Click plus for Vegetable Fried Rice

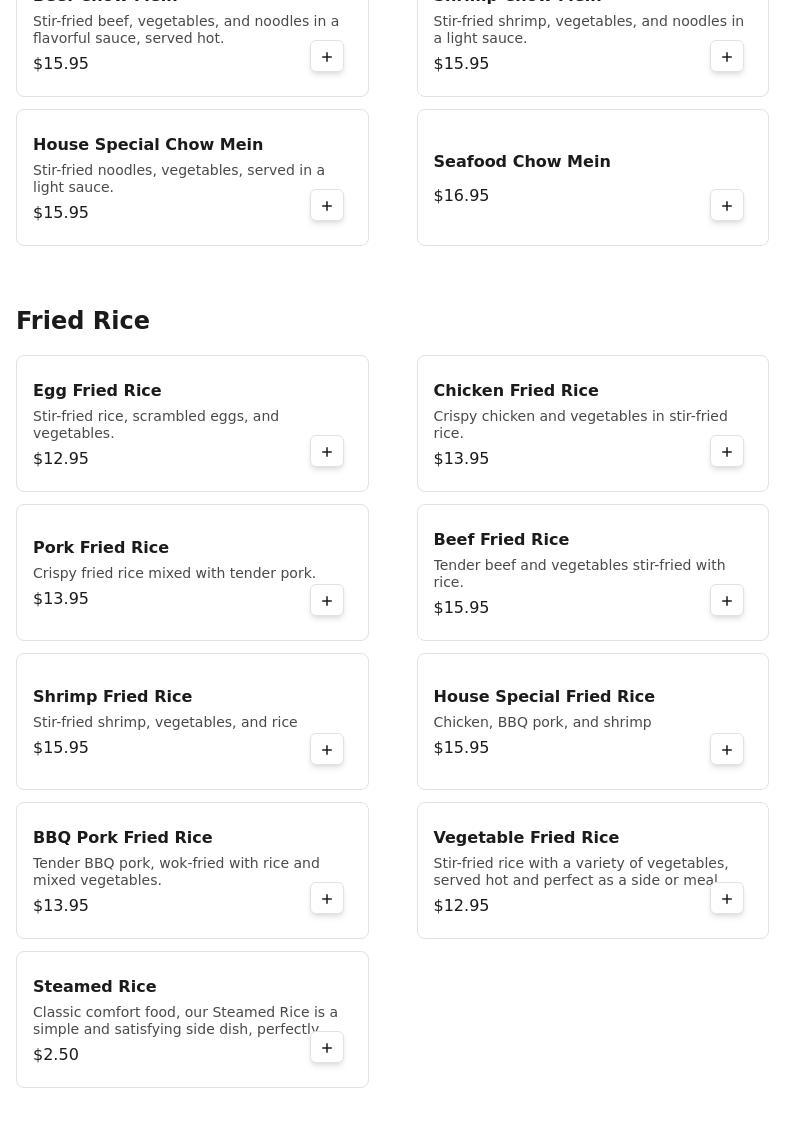pyautogui.click(x=727, y=899)
